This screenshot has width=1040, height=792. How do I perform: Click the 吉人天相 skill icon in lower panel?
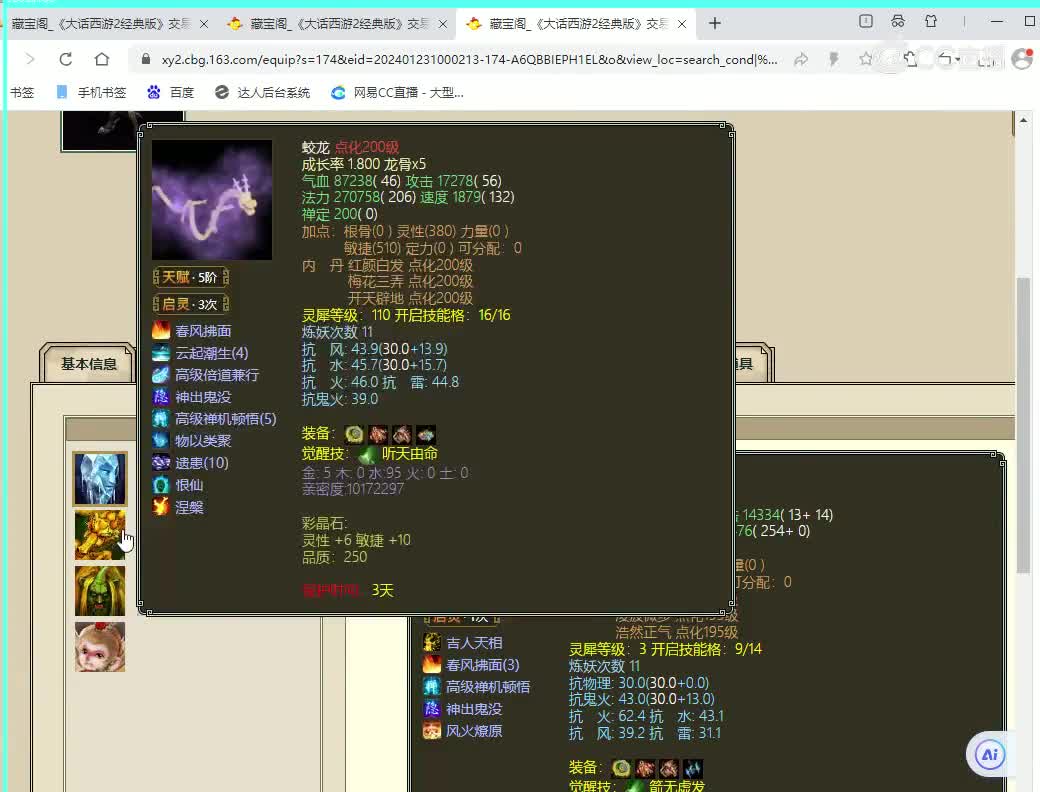[x=432, y=642]
